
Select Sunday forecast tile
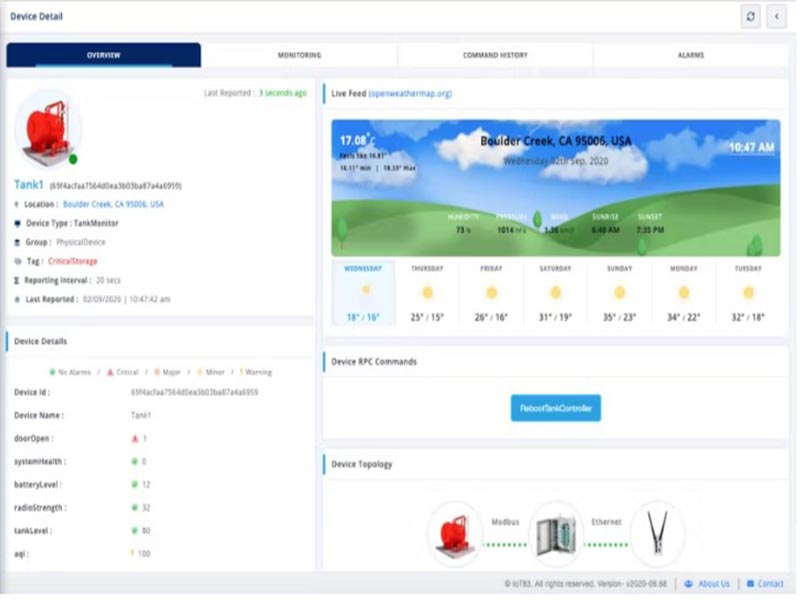click(619, 292)
